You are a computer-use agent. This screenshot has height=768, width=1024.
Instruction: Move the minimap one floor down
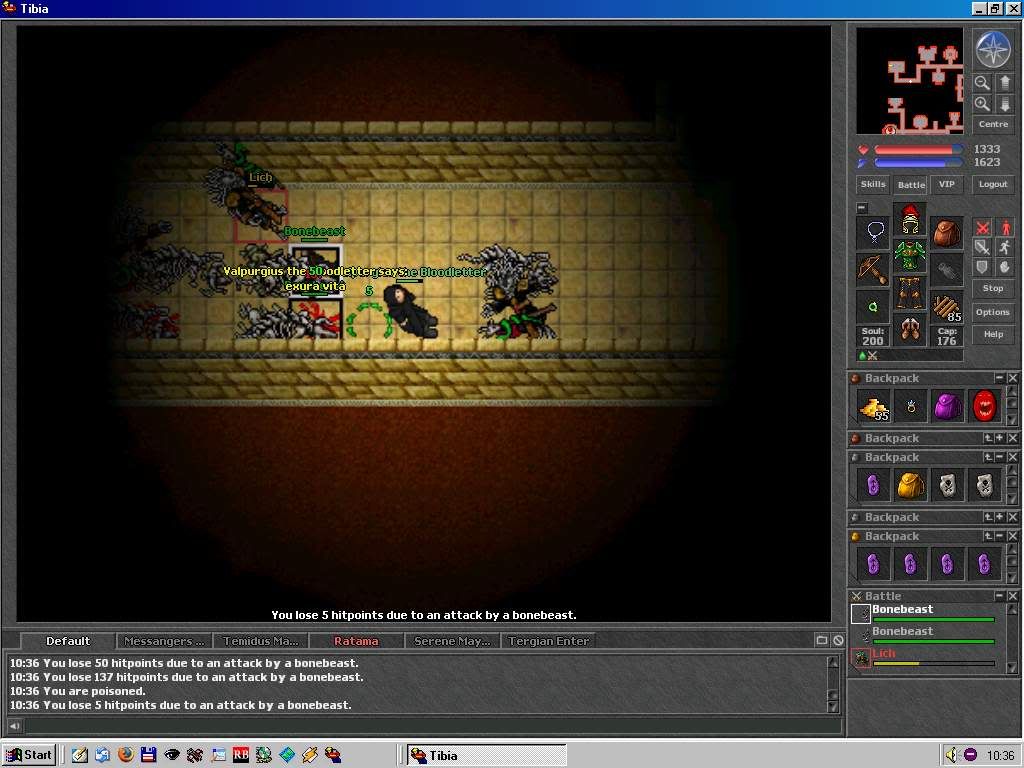click(x=1004, y=104)
